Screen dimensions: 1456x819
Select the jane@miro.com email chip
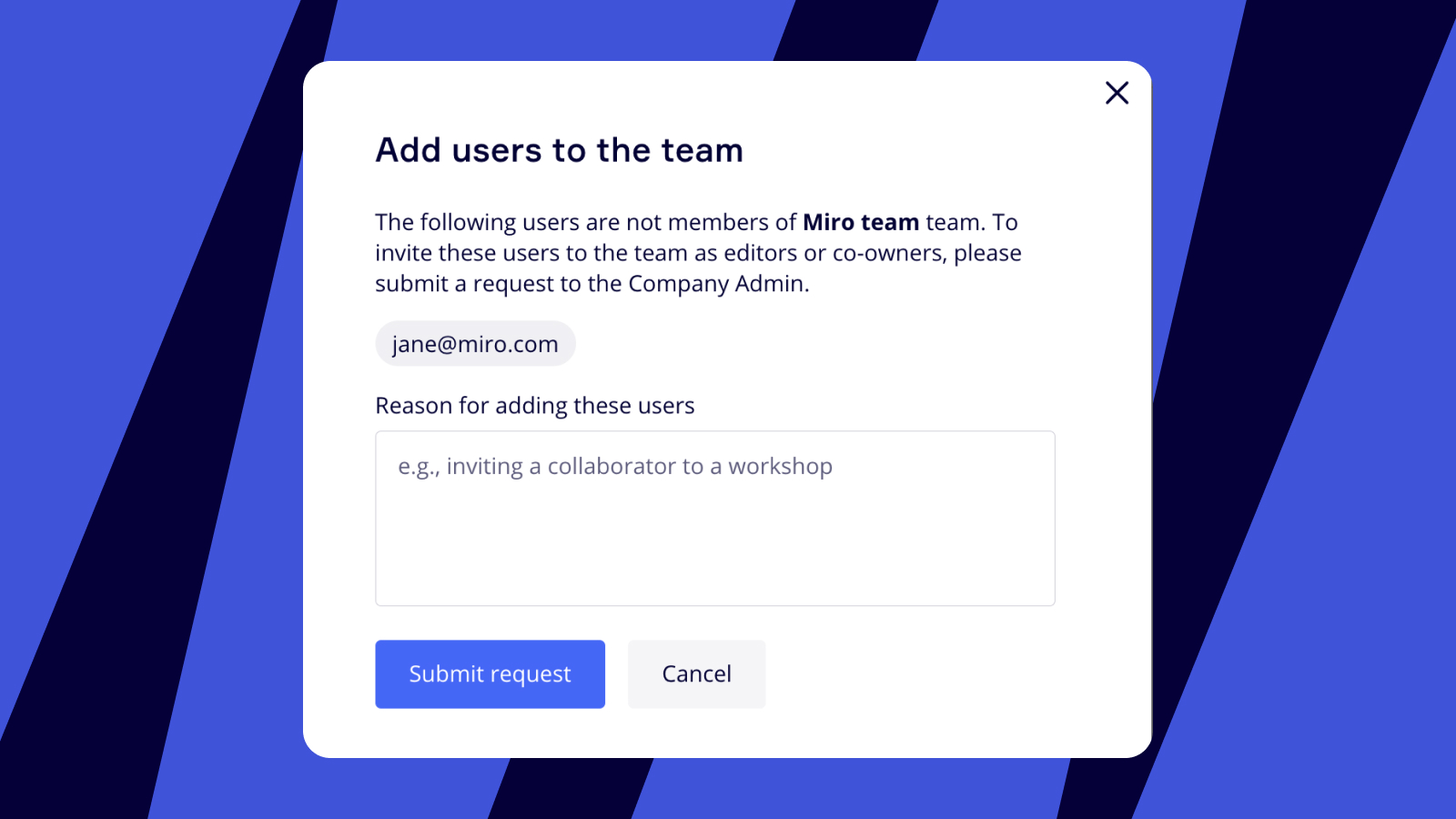click(475, 344)
